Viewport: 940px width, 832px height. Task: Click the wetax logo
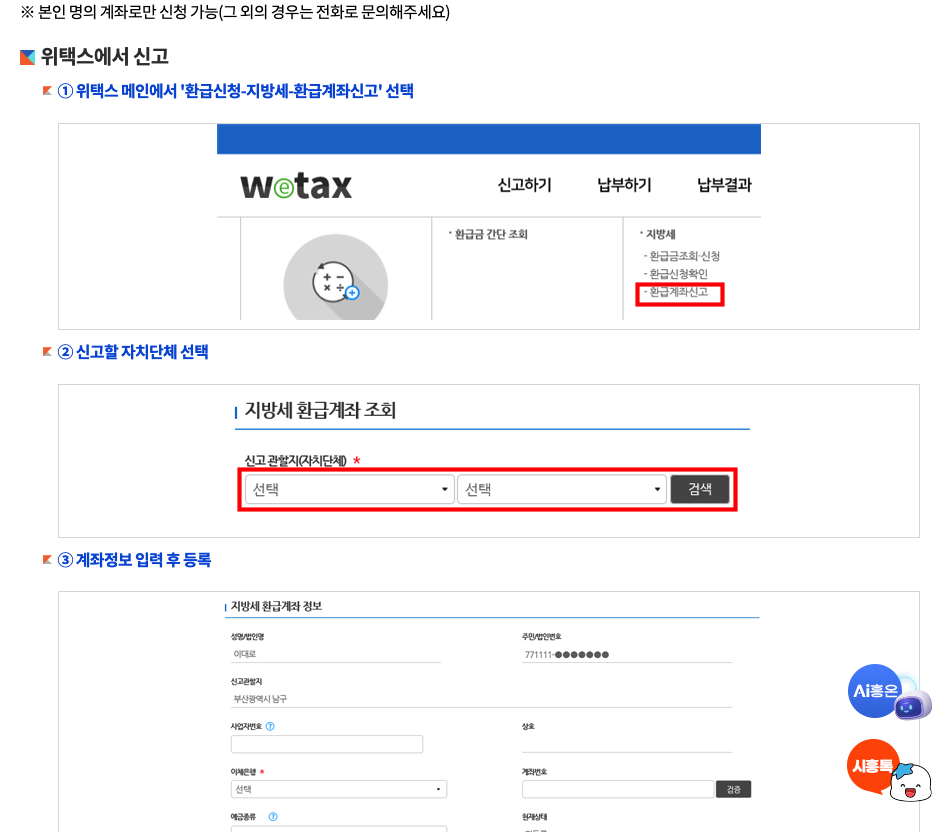pos(296,186)
